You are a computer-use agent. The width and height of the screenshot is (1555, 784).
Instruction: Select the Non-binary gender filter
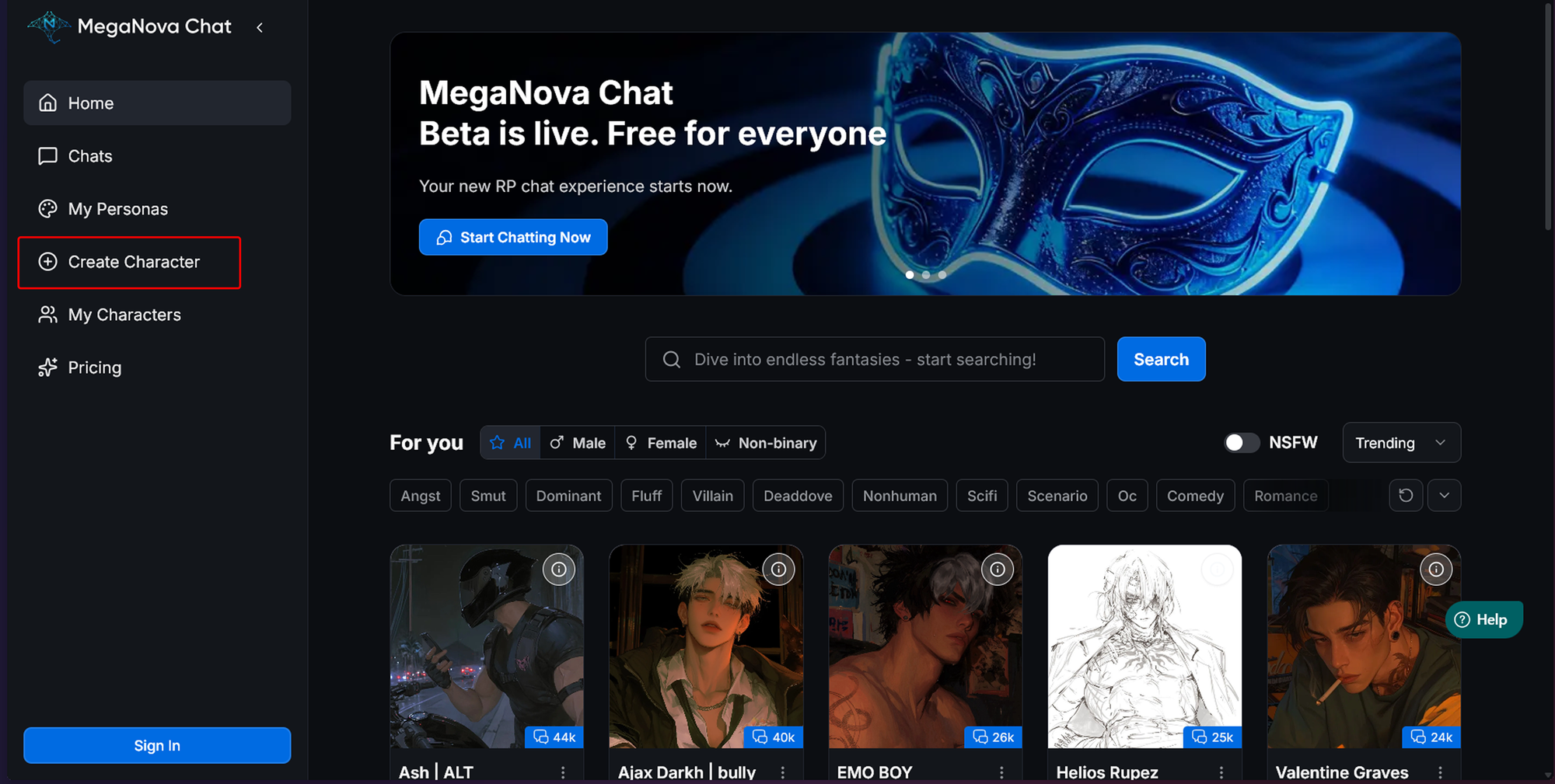766,443
